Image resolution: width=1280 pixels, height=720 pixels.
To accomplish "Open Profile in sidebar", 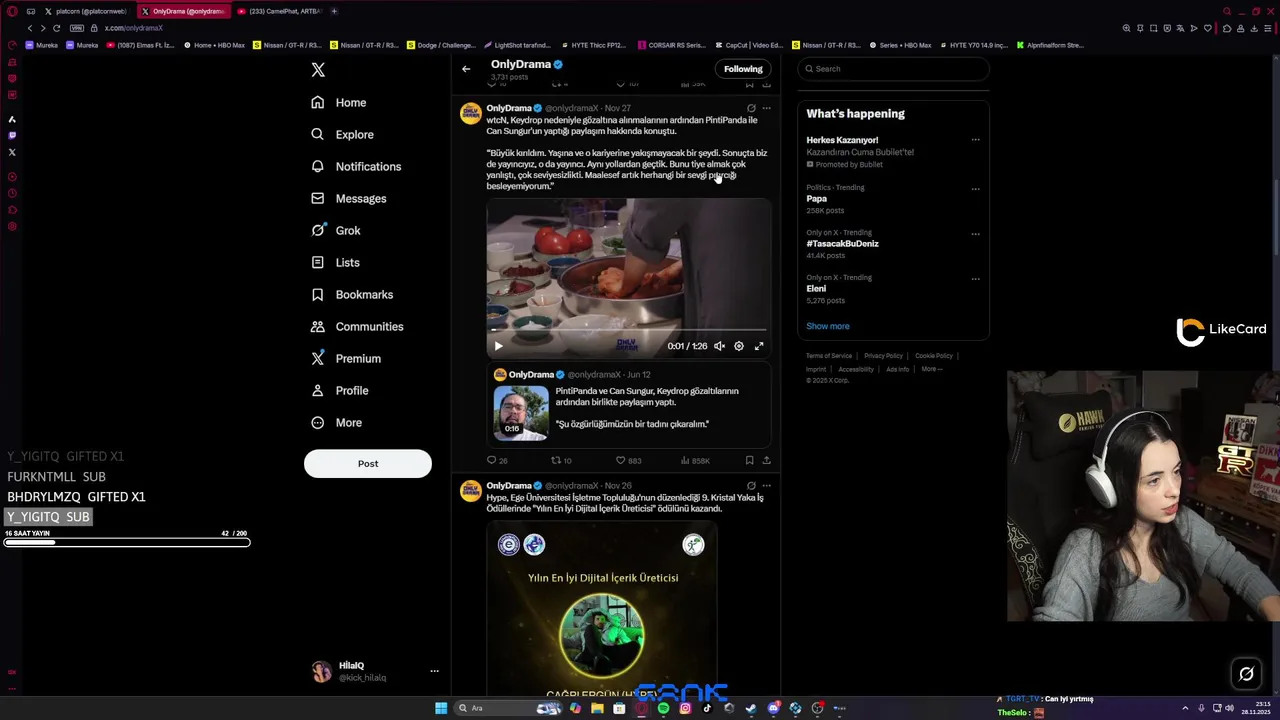I will (339, 390).
